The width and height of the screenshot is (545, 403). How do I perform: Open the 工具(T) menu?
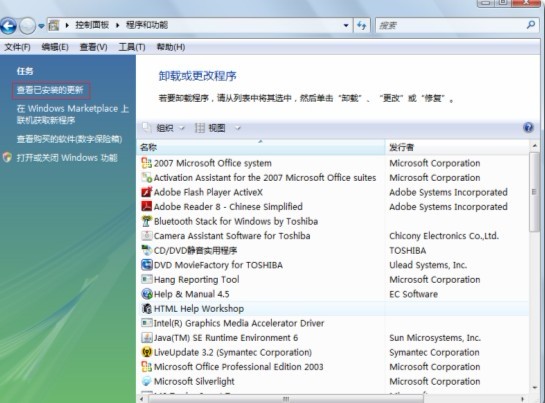click(x=132, y=47)
